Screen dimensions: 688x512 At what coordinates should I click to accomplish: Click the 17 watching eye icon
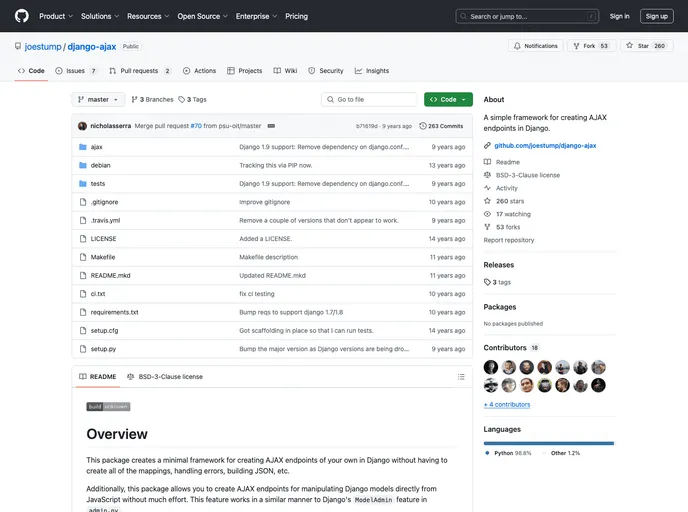(x=487, y=214)
